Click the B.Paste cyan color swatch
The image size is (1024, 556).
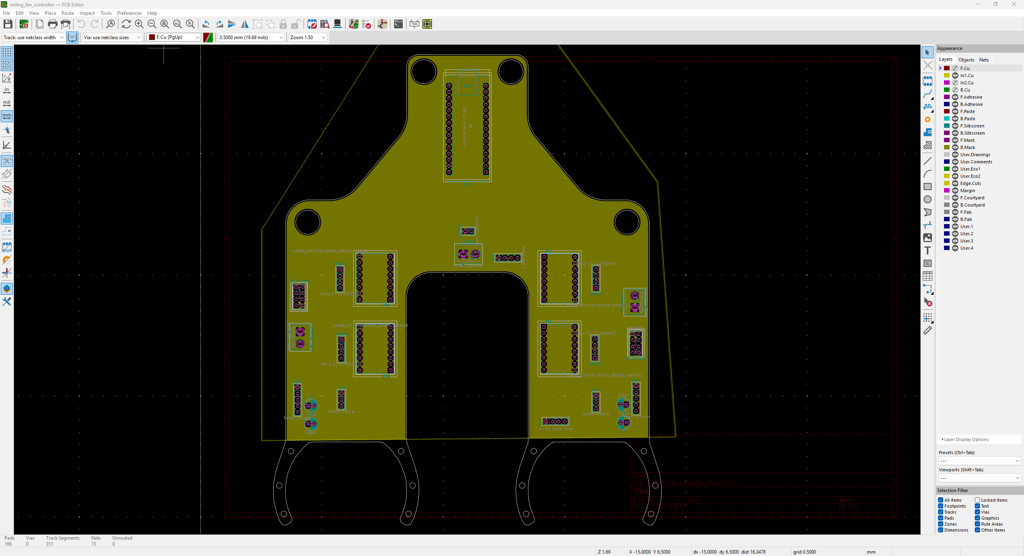(x=947, y=119)
